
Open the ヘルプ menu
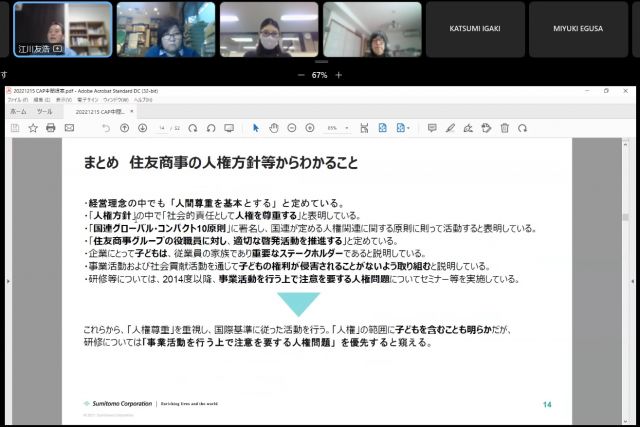point(143,100)
